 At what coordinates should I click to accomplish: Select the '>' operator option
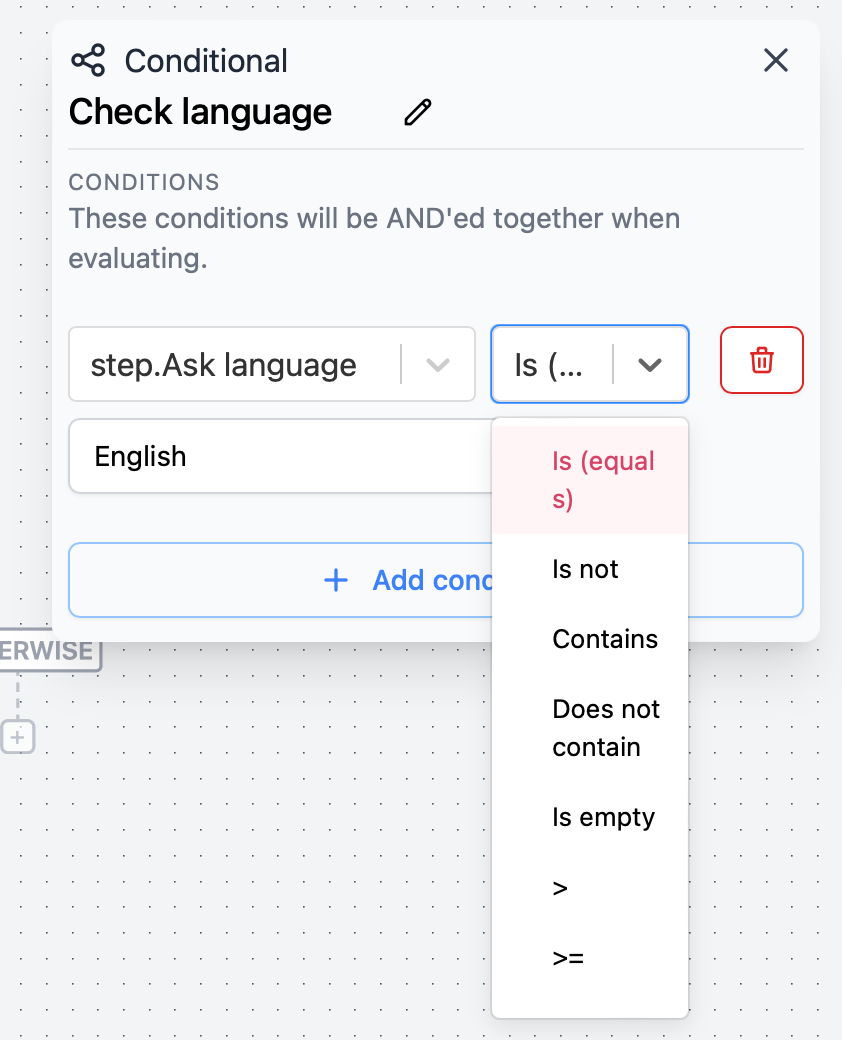pos(561,886)
